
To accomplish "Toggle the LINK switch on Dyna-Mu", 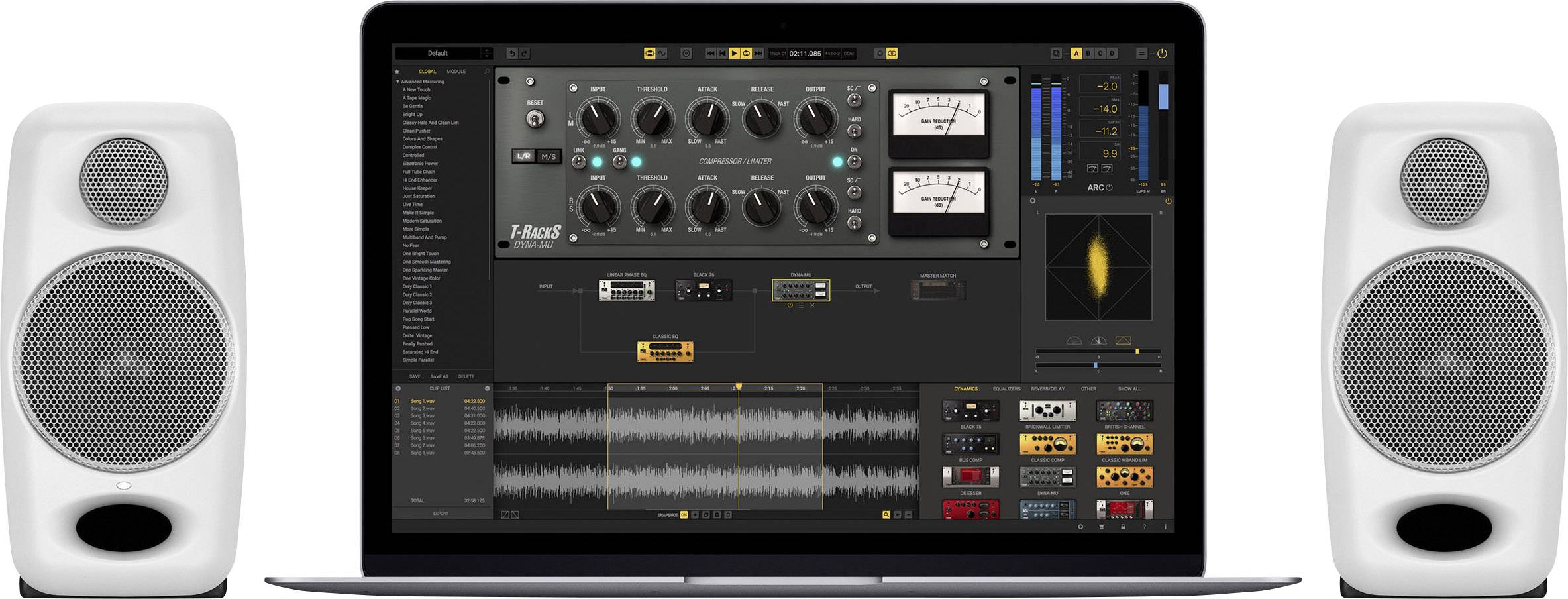I will pyautogui.click(x=578, y=162).
